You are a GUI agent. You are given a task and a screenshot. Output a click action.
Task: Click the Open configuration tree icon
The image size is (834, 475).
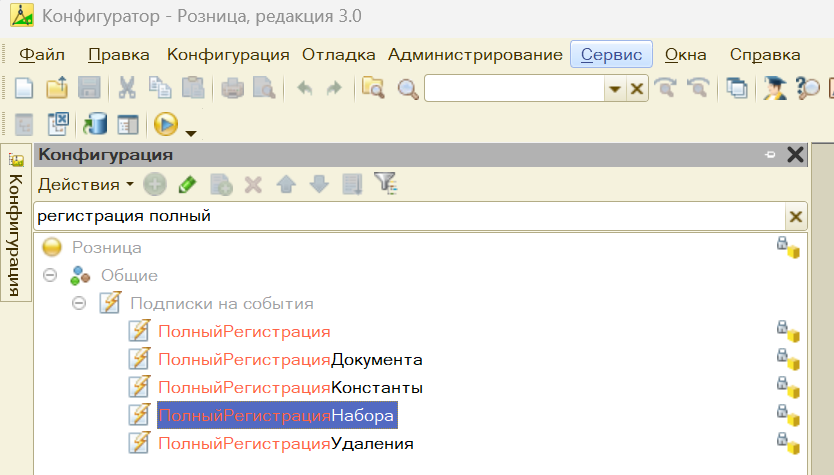click(x=24, y=125)
